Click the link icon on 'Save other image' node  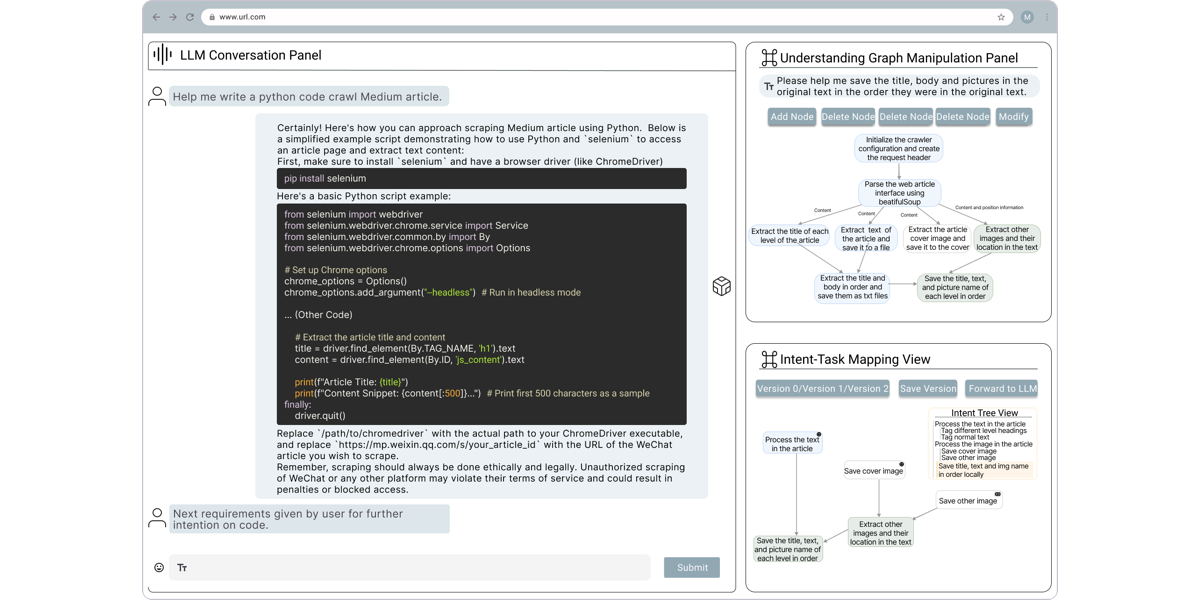click(x=997, y=494)
